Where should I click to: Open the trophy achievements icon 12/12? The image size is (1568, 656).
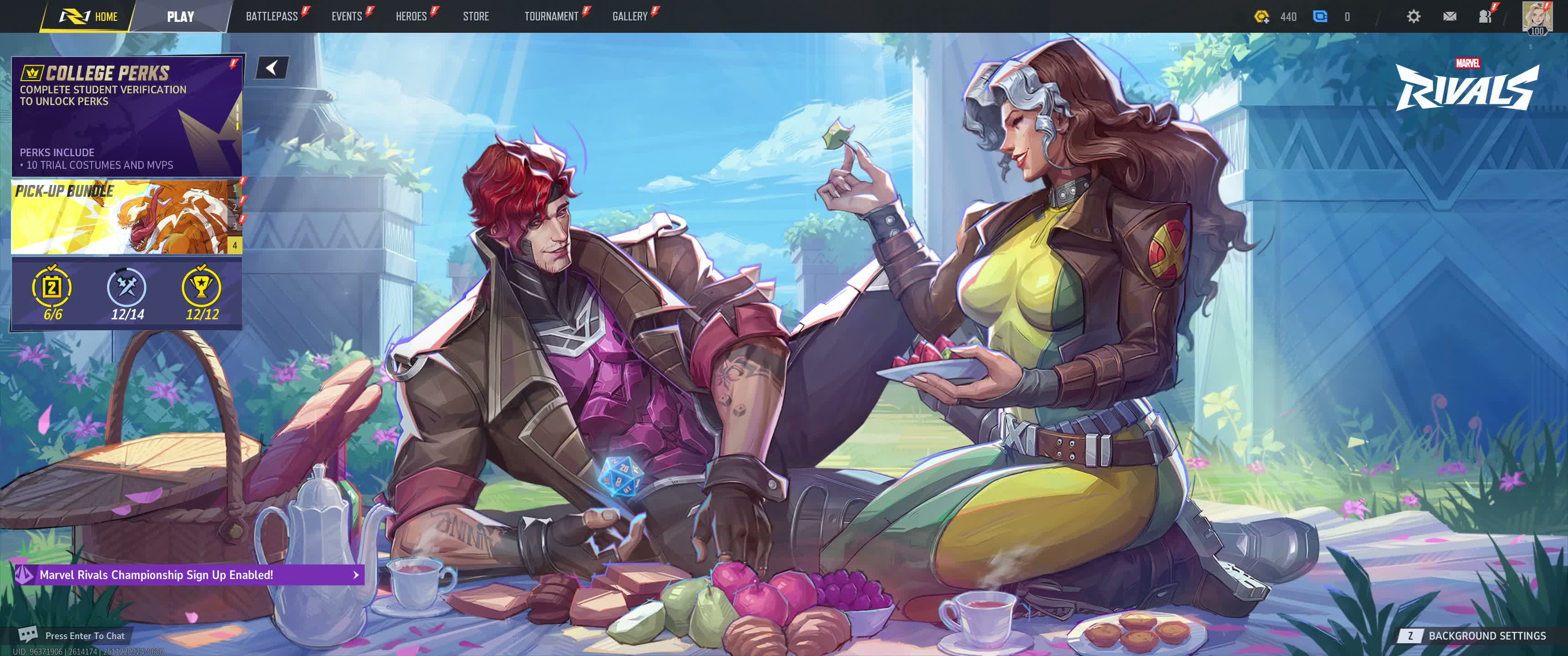[x=201, y=287]
